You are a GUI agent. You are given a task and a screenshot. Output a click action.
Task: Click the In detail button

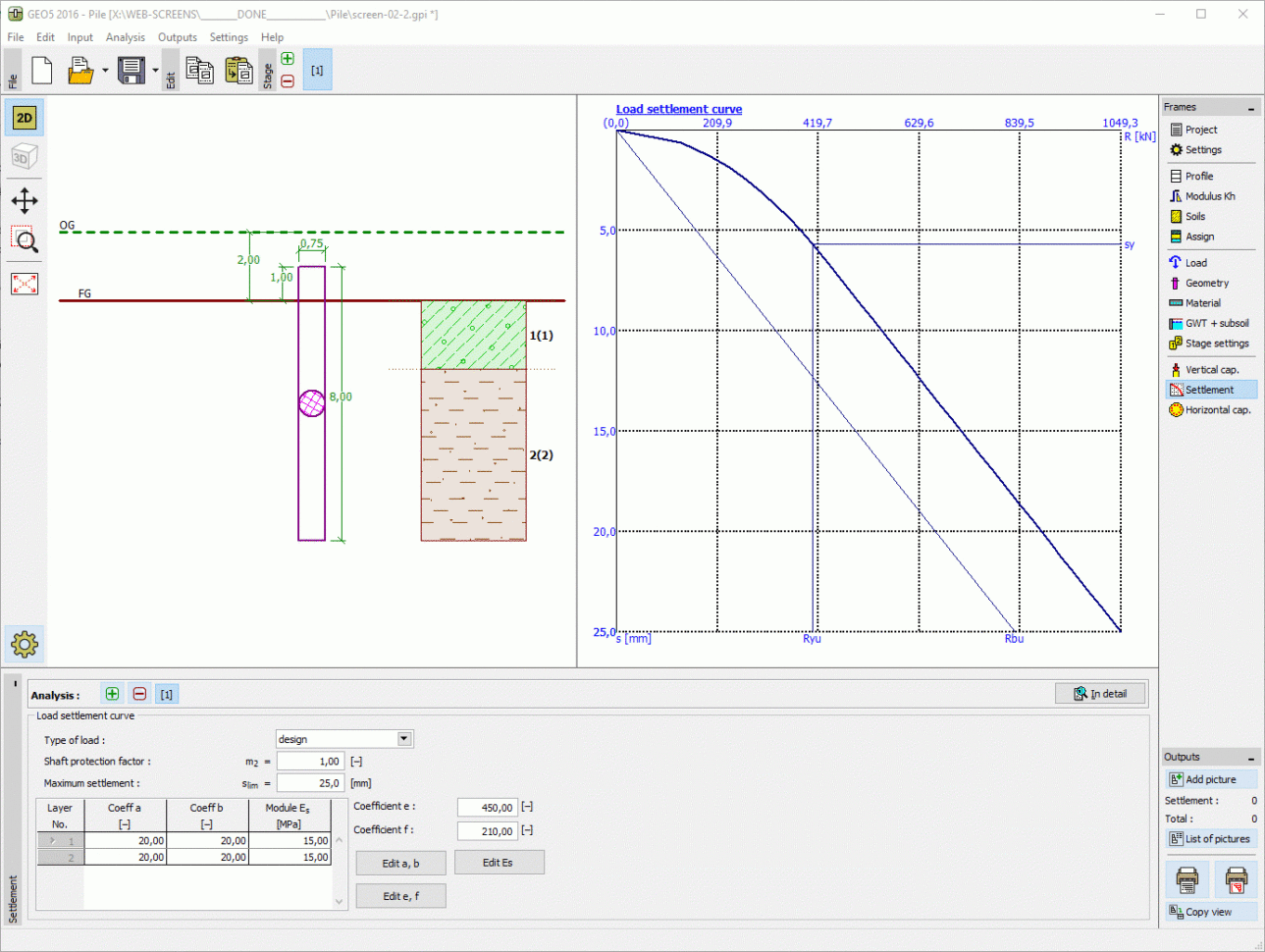tap(1099, 693)
